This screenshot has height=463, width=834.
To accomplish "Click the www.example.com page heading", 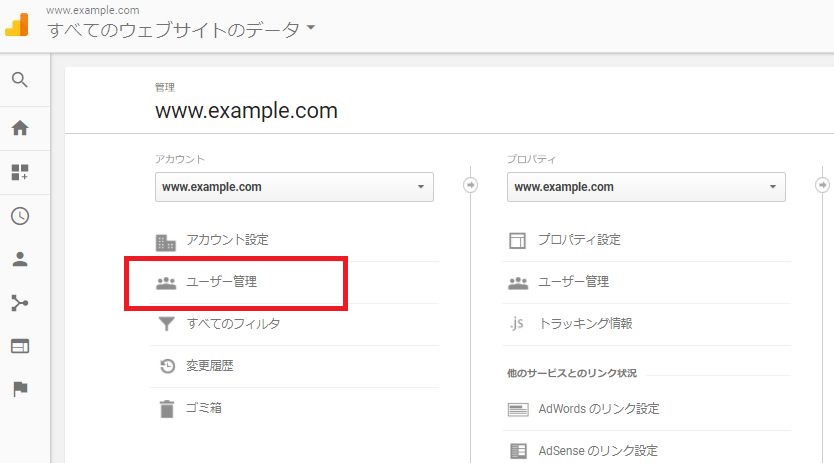I will [x=246, y=111].
